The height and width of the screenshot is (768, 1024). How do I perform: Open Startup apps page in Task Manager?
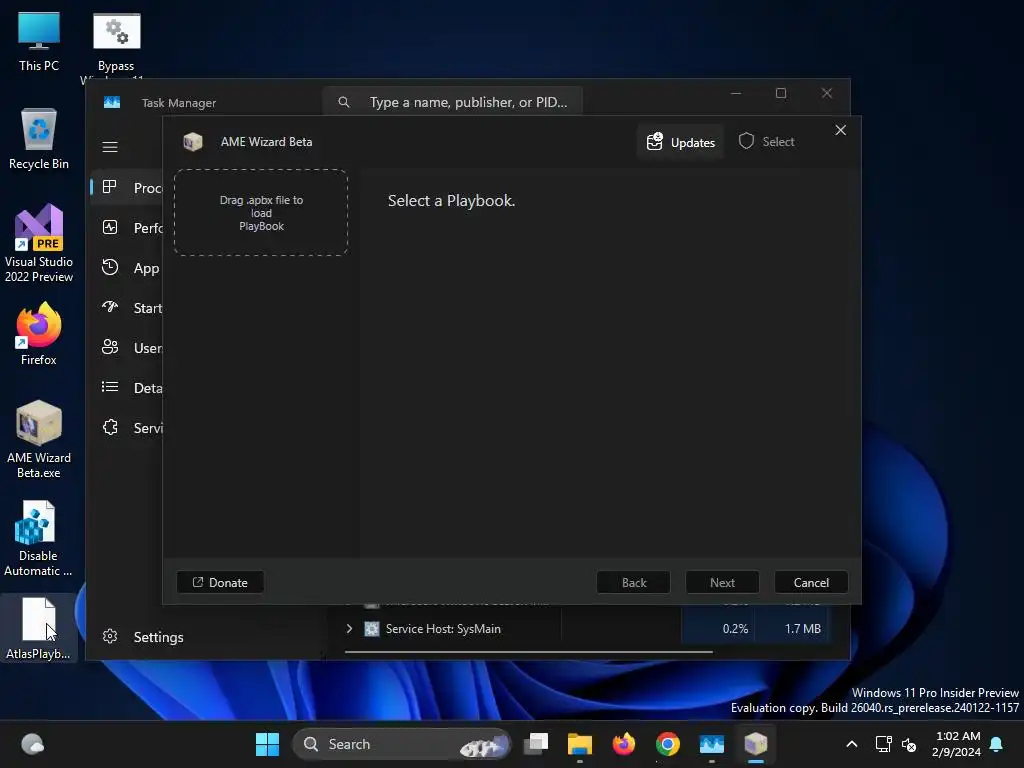[x=127, y=308]
